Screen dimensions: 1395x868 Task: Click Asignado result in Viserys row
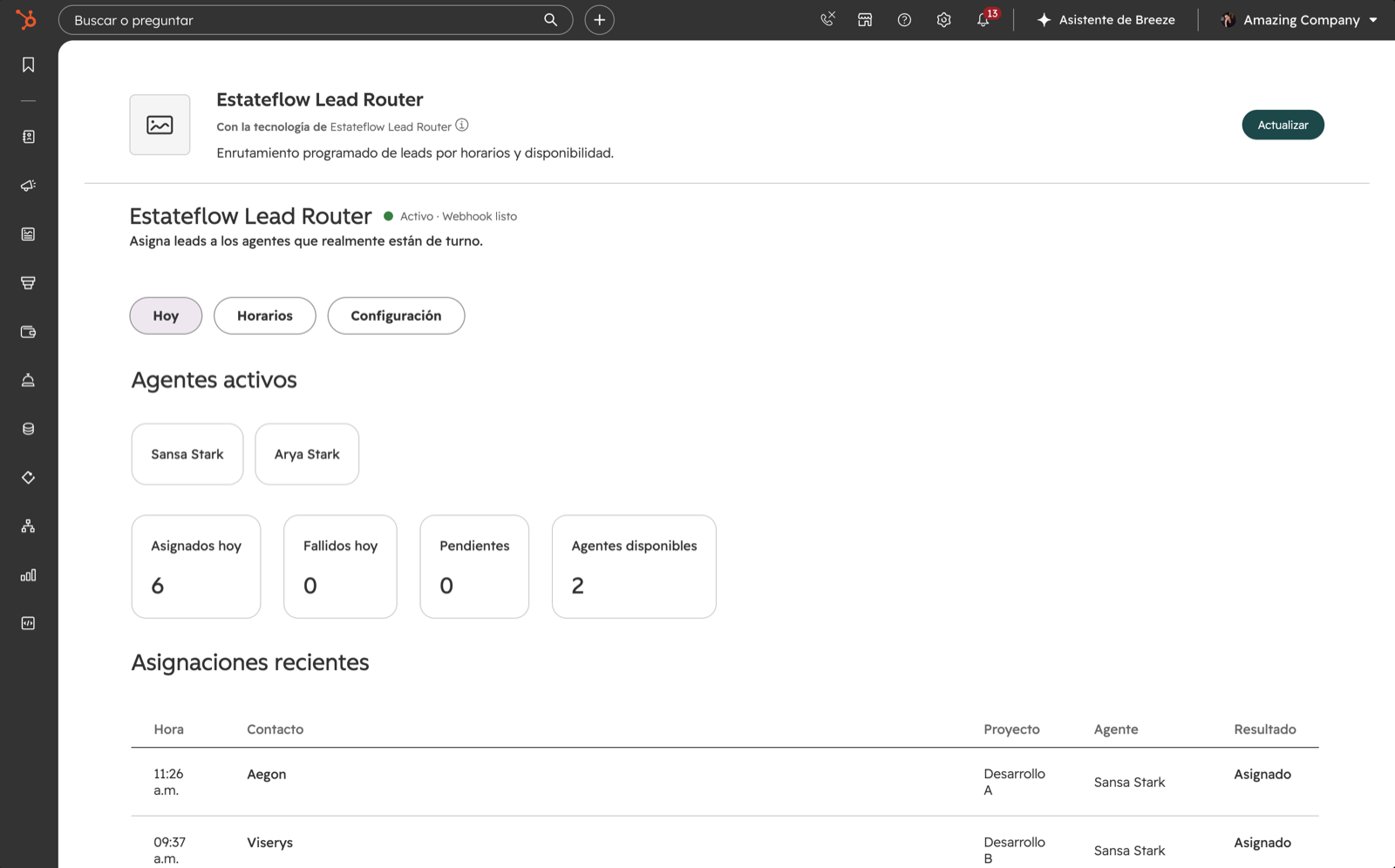click(1262, 843)
